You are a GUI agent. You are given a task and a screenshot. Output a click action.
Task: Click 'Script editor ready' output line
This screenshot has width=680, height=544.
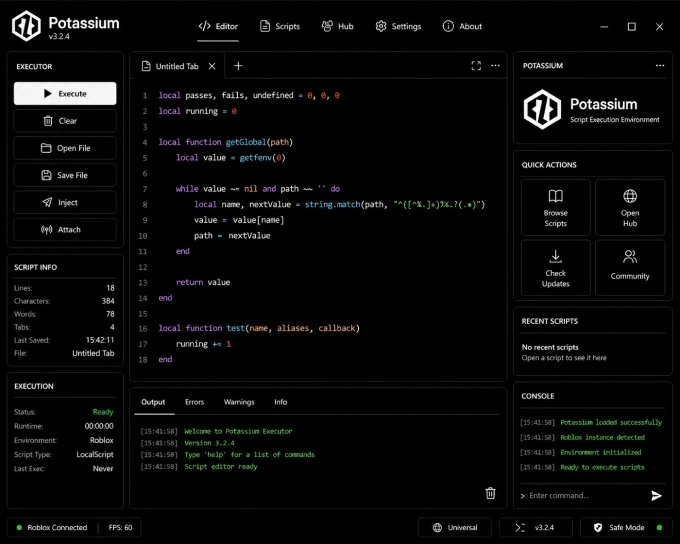[221, 467]
